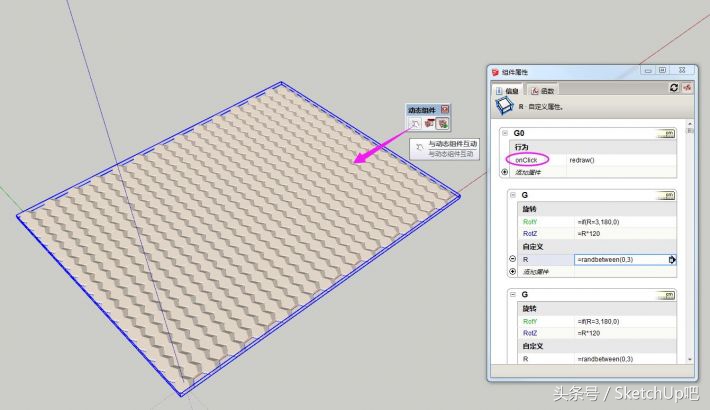The height and width of the screenshot is (410, 710).
Task: Switch to the 函数 (Functions) tab
Action: click(x=542, y=91)
